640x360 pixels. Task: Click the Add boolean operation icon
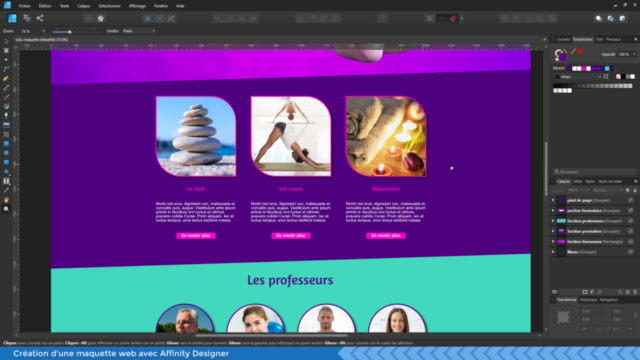(x=505, y=18)
